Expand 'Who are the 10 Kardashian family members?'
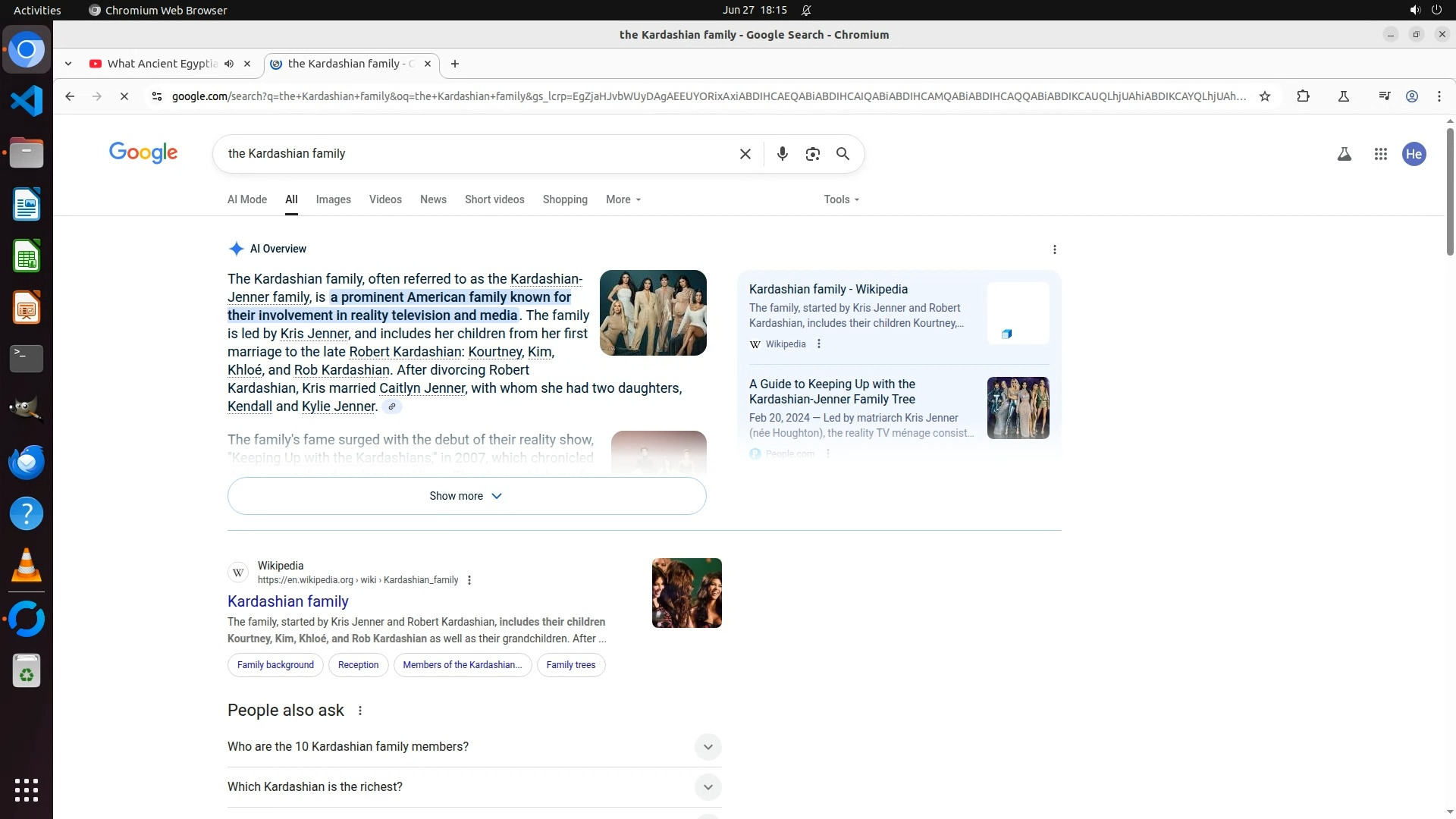The image size is (1456, 819). [707, 747]
